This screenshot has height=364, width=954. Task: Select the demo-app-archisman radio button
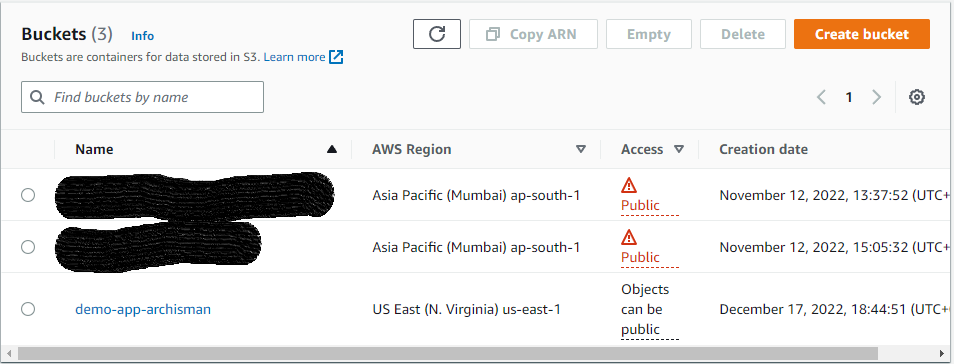pos(28,309)
